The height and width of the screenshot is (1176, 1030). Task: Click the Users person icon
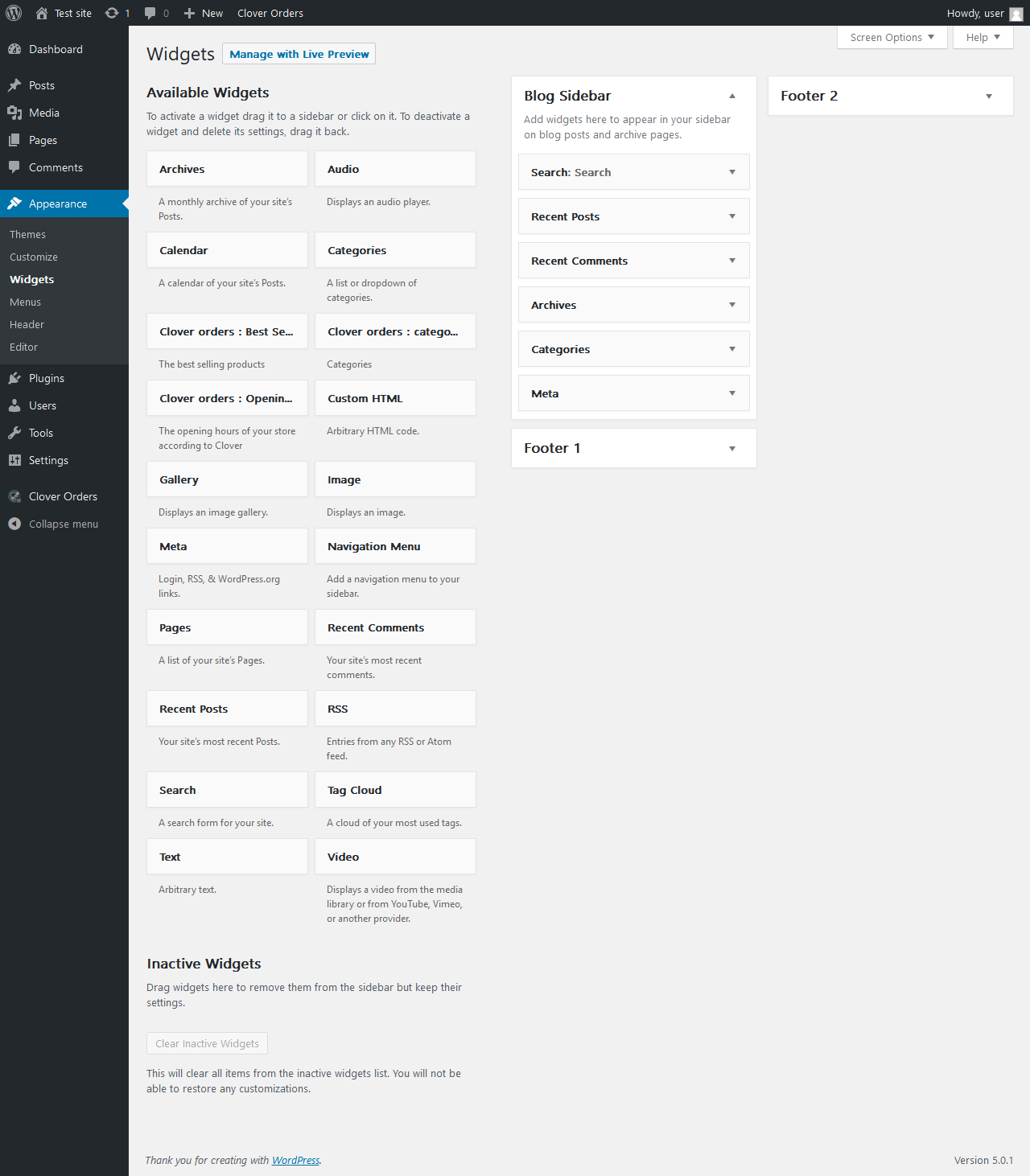tap(14, 405)
